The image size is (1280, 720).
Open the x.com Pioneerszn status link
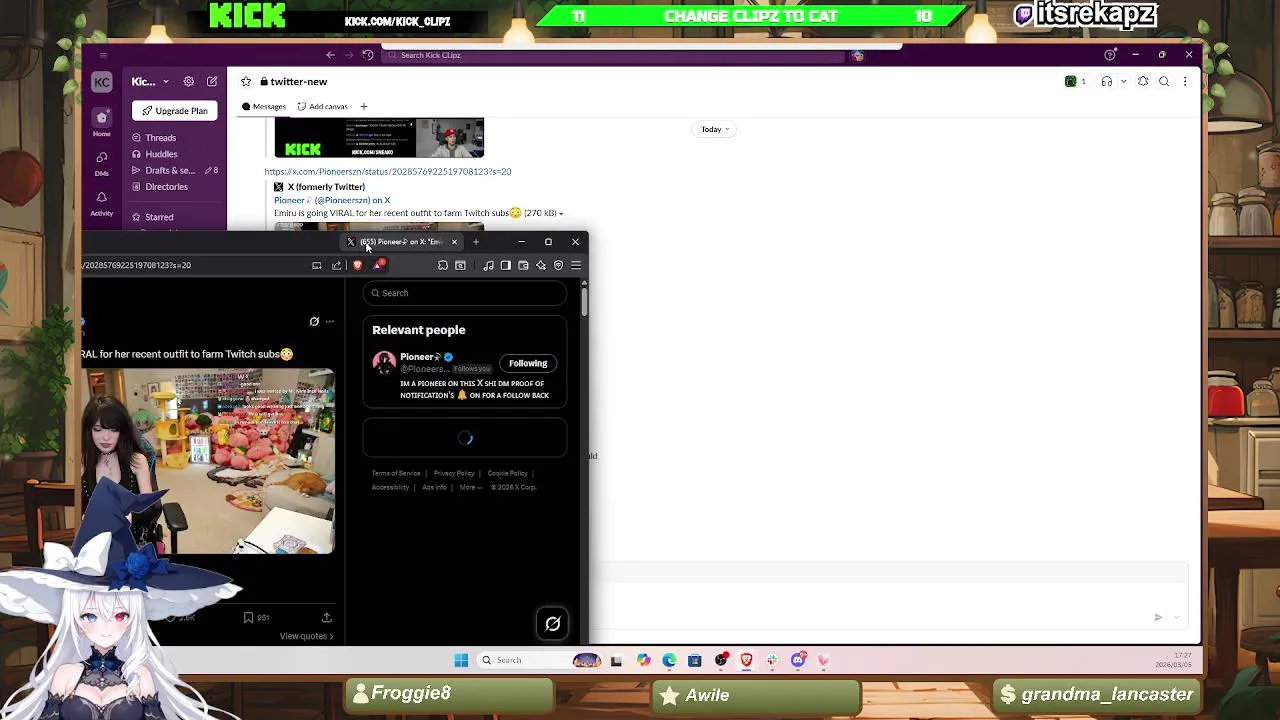click(x=387, y=172)
